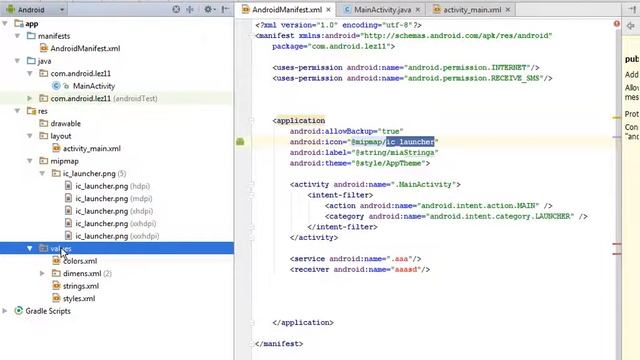The width and height of the screenshot is (640, 360).
Task: Collapse the com.android.lez11 package
Action: point(30,73)
